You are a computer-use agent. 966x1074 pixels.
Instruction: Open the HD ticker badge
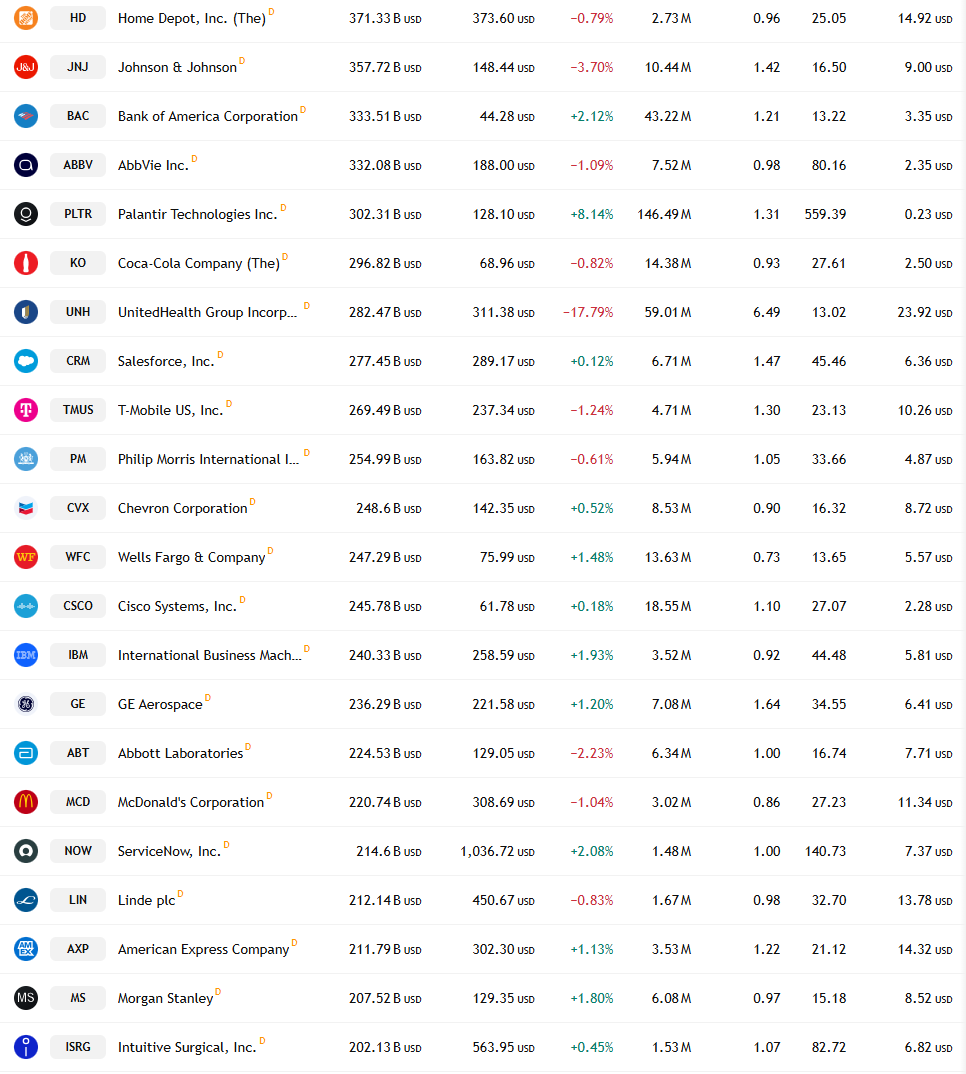coord(78,18)
